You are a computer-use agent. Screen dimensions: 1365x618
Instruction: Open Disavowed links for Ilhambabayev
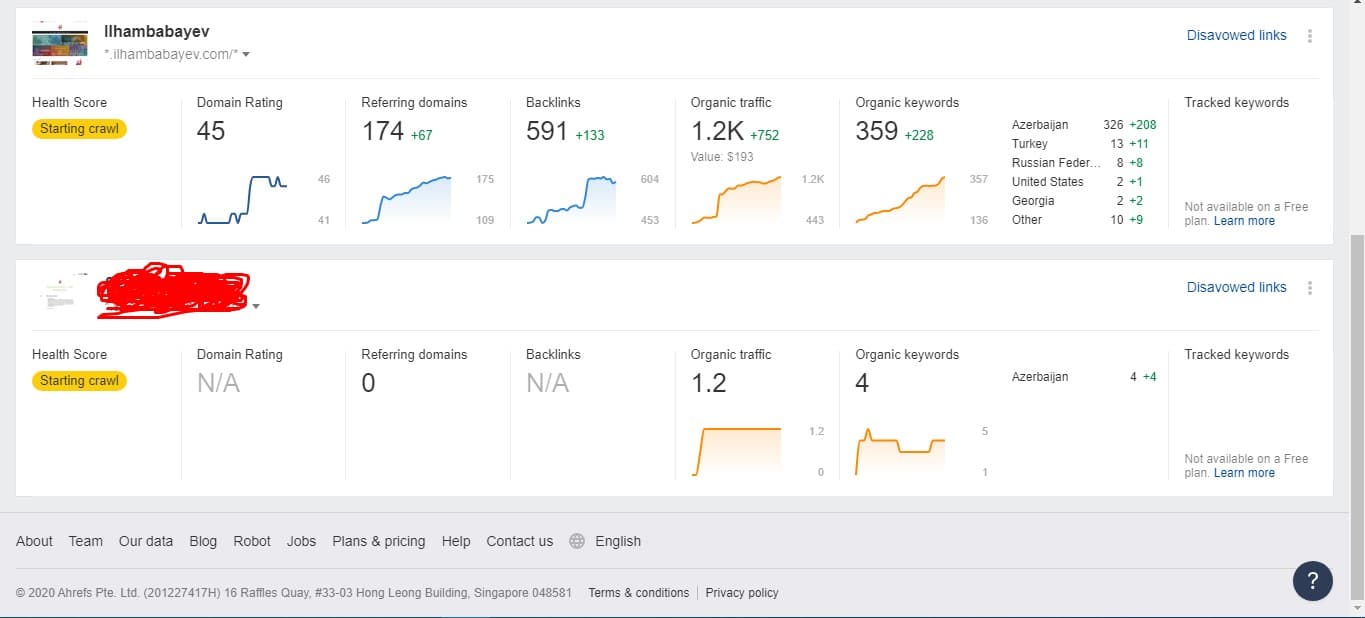[x=1236, y=35]
